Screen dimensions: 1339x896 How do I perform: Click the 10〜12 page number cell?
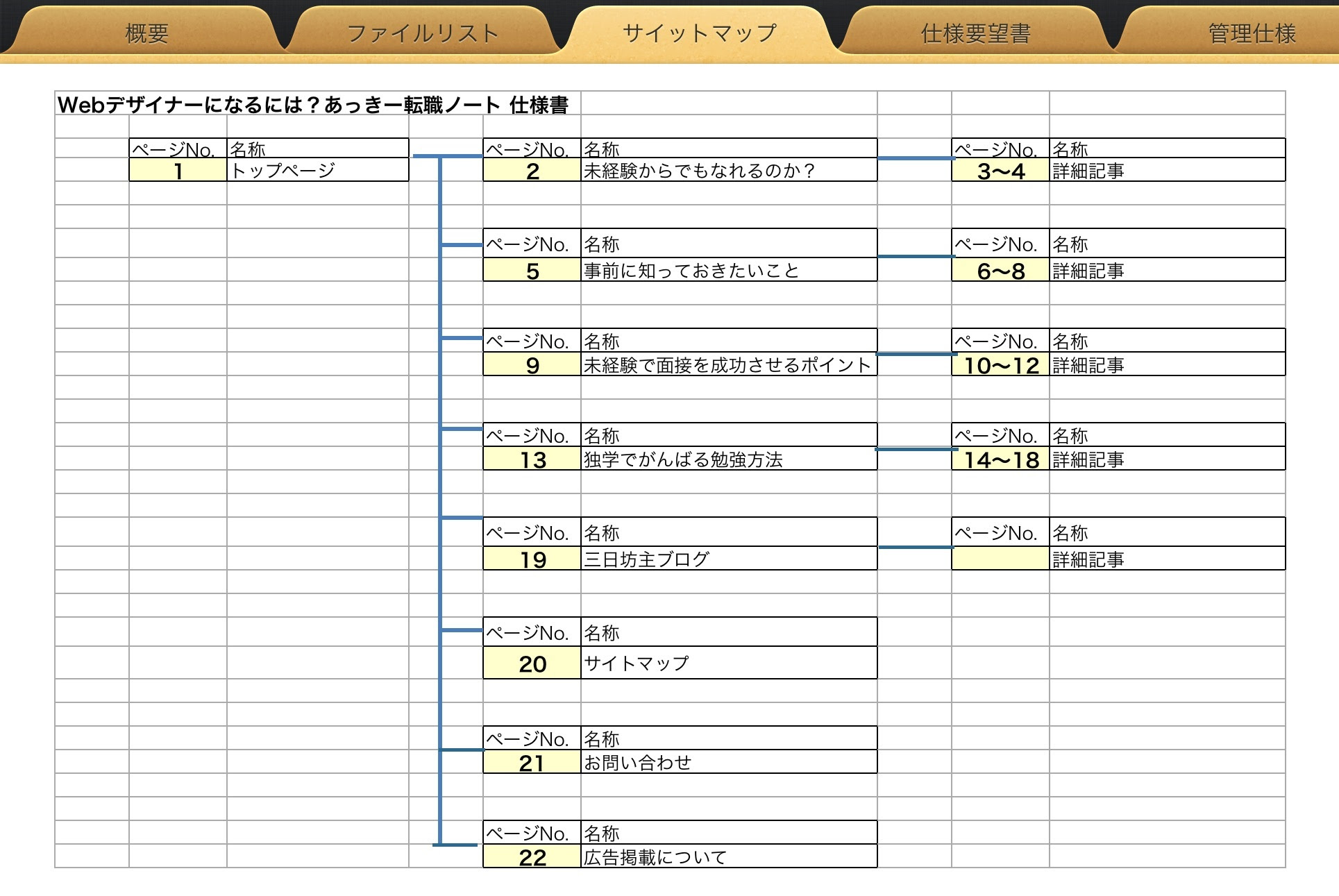coord(1001,364)
